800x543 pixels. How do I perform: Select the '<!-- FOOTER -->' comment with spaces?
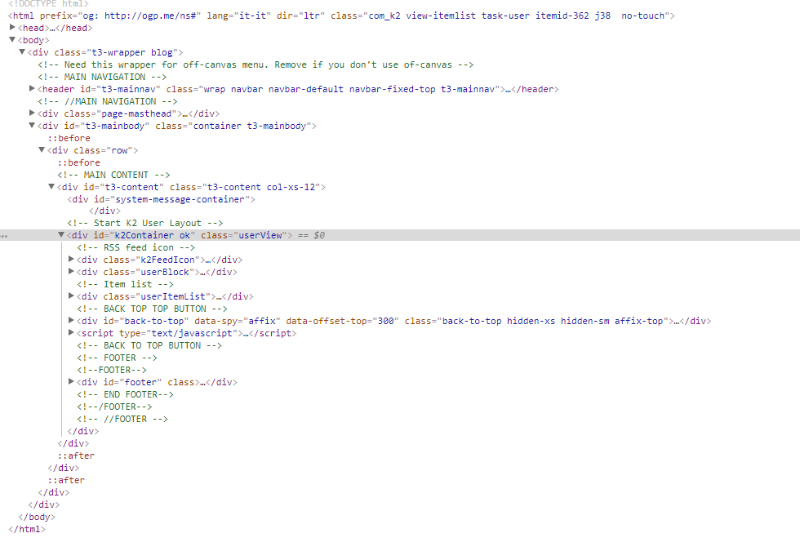117,358
